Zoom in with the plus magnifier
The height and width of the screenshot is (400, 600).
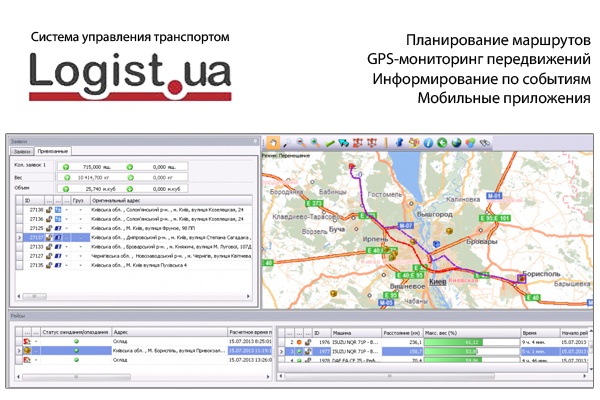[315, 143]
